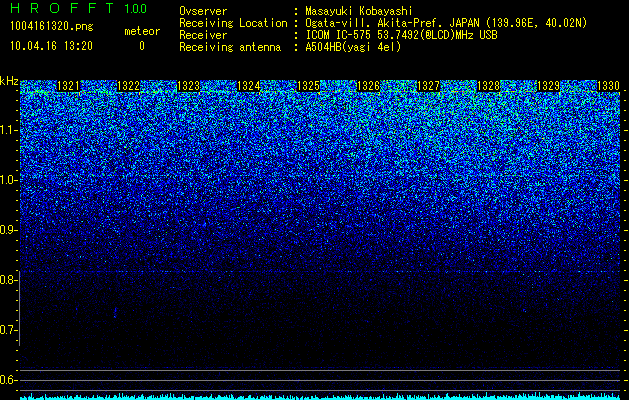
Task: Select the ICOM IC-575 53.7492 MHz USB text
Action: (x=401, y=35)
